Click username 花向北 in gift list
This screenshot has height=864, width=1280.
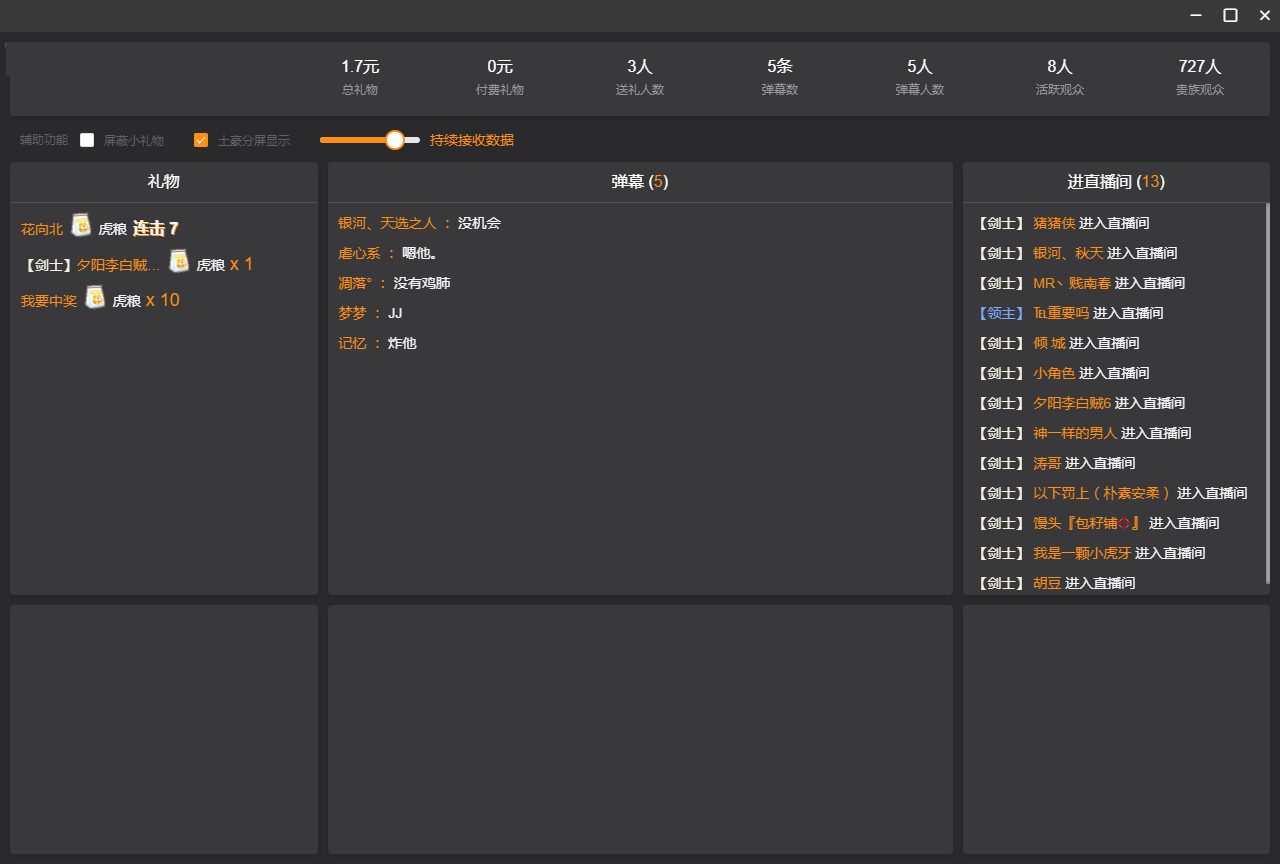click(42, 229)
